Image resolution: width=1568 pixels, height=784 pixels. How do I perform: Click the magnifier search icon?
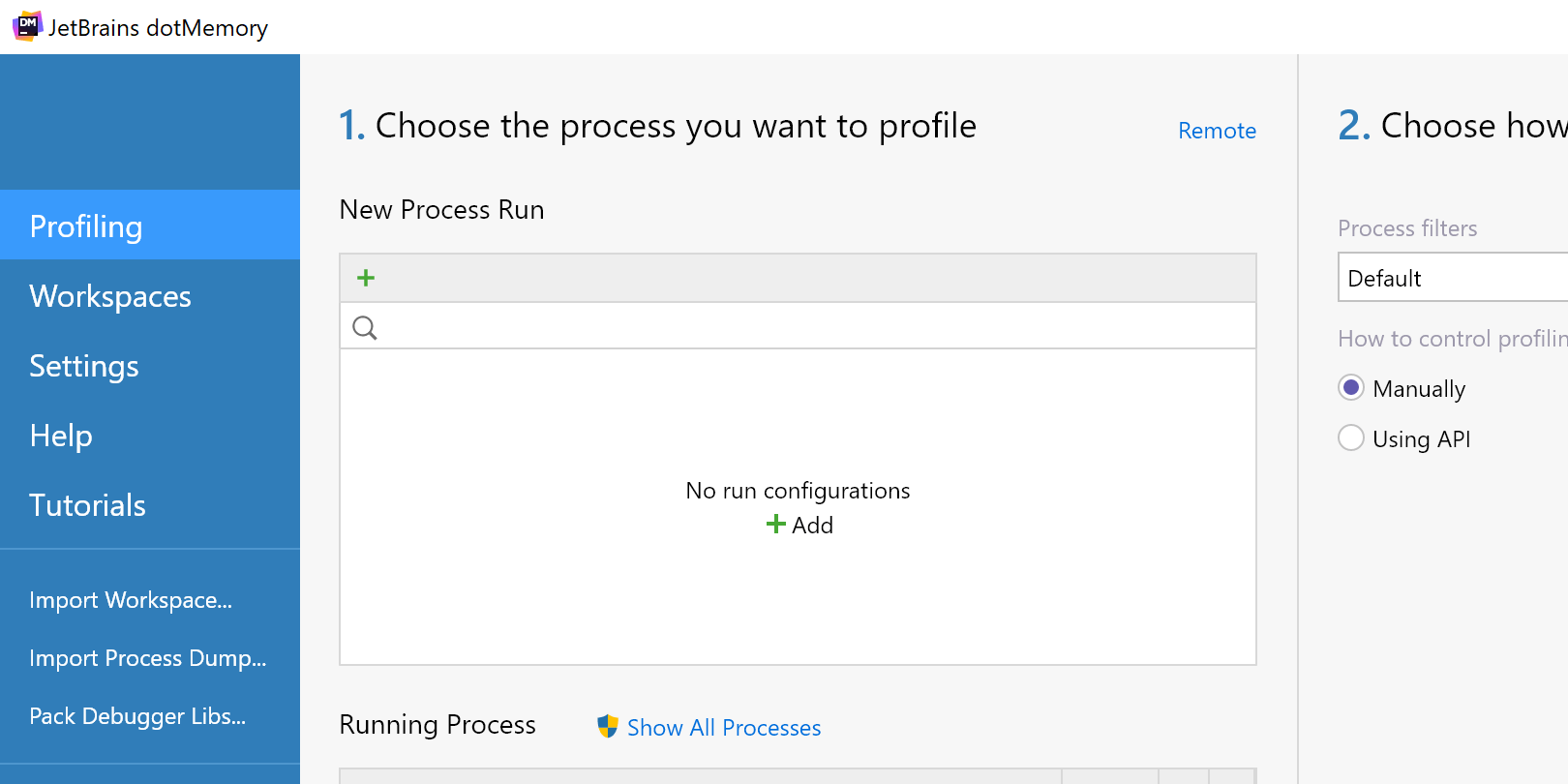click(365, 328)
